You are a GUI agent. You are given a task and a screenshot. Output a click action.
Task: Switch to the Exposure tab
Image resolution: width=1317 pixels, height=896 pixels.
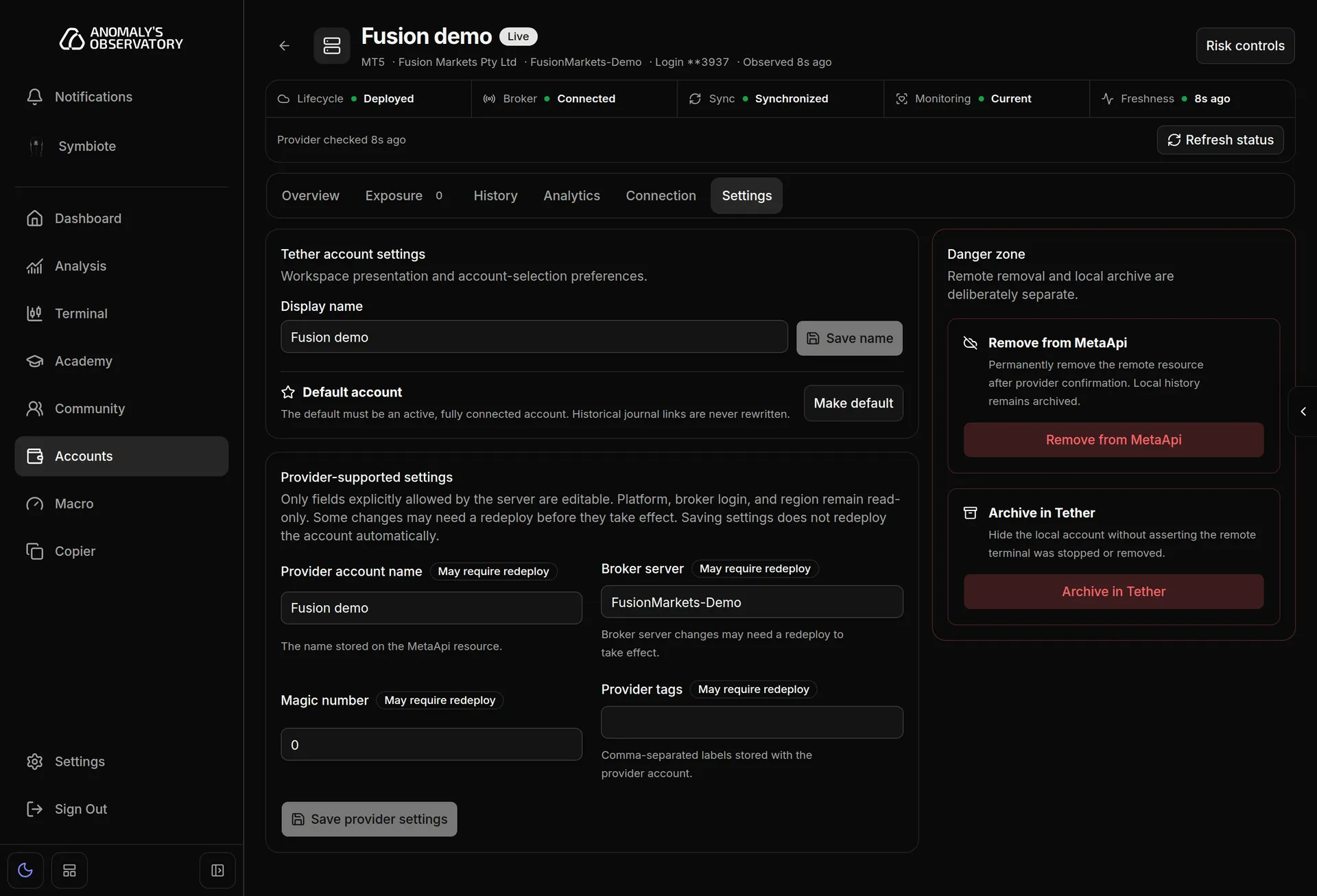(x=404, y=196)
